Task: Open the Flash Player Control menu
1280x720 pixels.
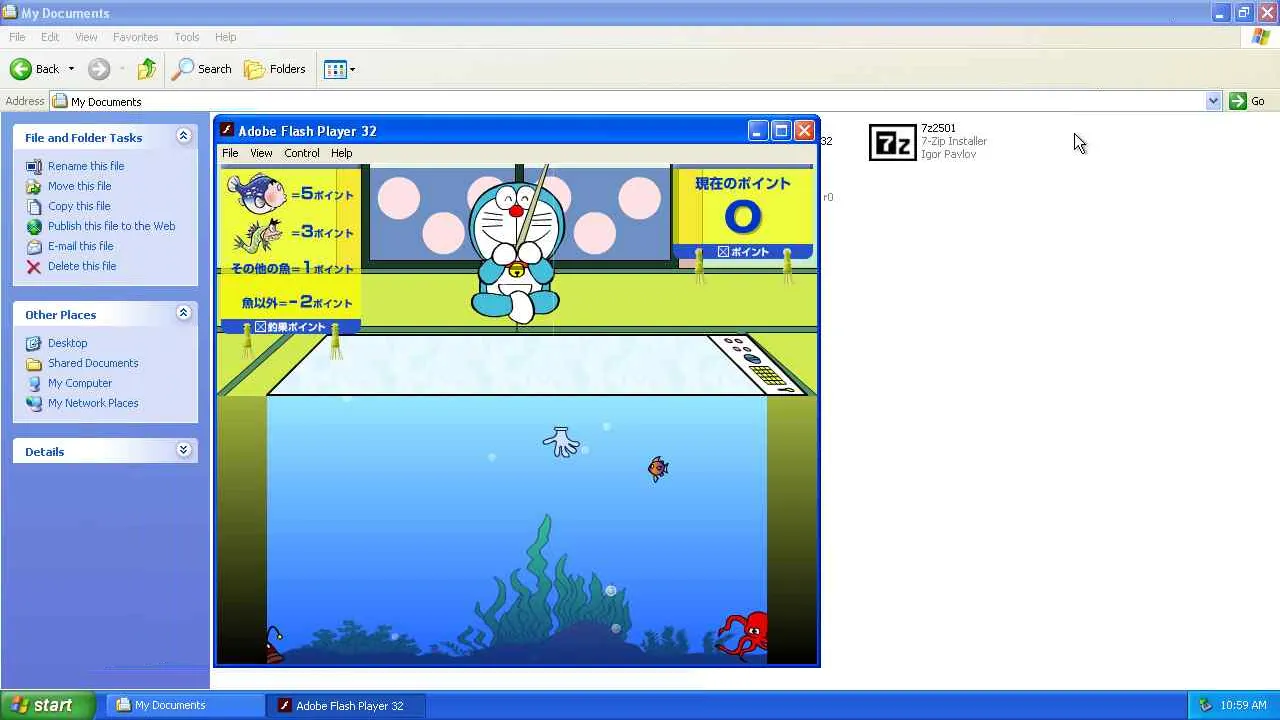Action: coord(302,153)
